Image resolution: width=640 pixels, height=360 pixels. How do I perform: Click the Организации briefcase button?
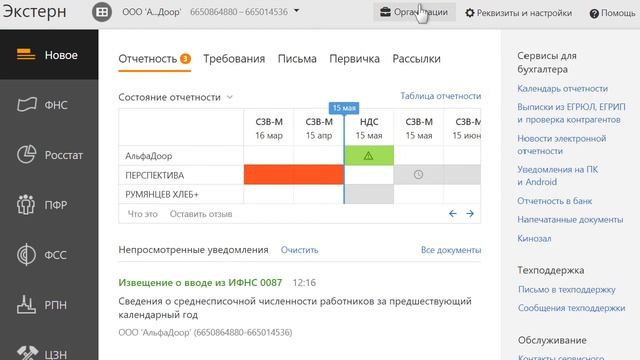pos(414,12)
